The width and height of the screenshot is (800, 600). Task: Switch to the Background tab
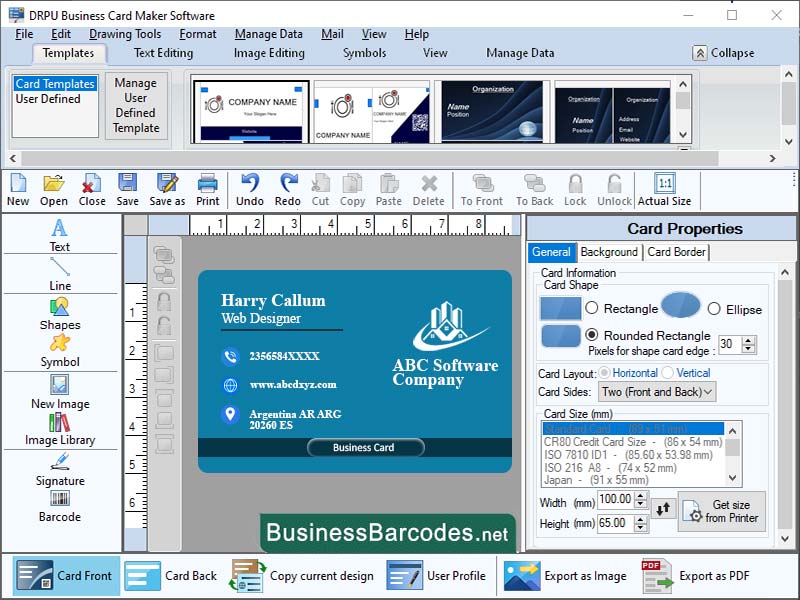(609, 252)
